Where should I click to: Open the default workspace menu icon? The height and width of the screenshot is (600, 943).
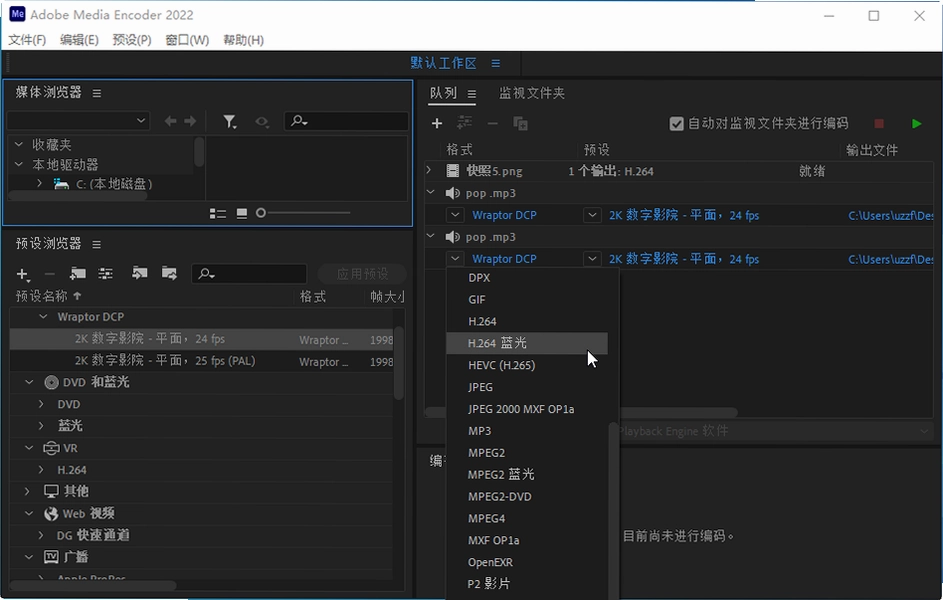point(496,63)
